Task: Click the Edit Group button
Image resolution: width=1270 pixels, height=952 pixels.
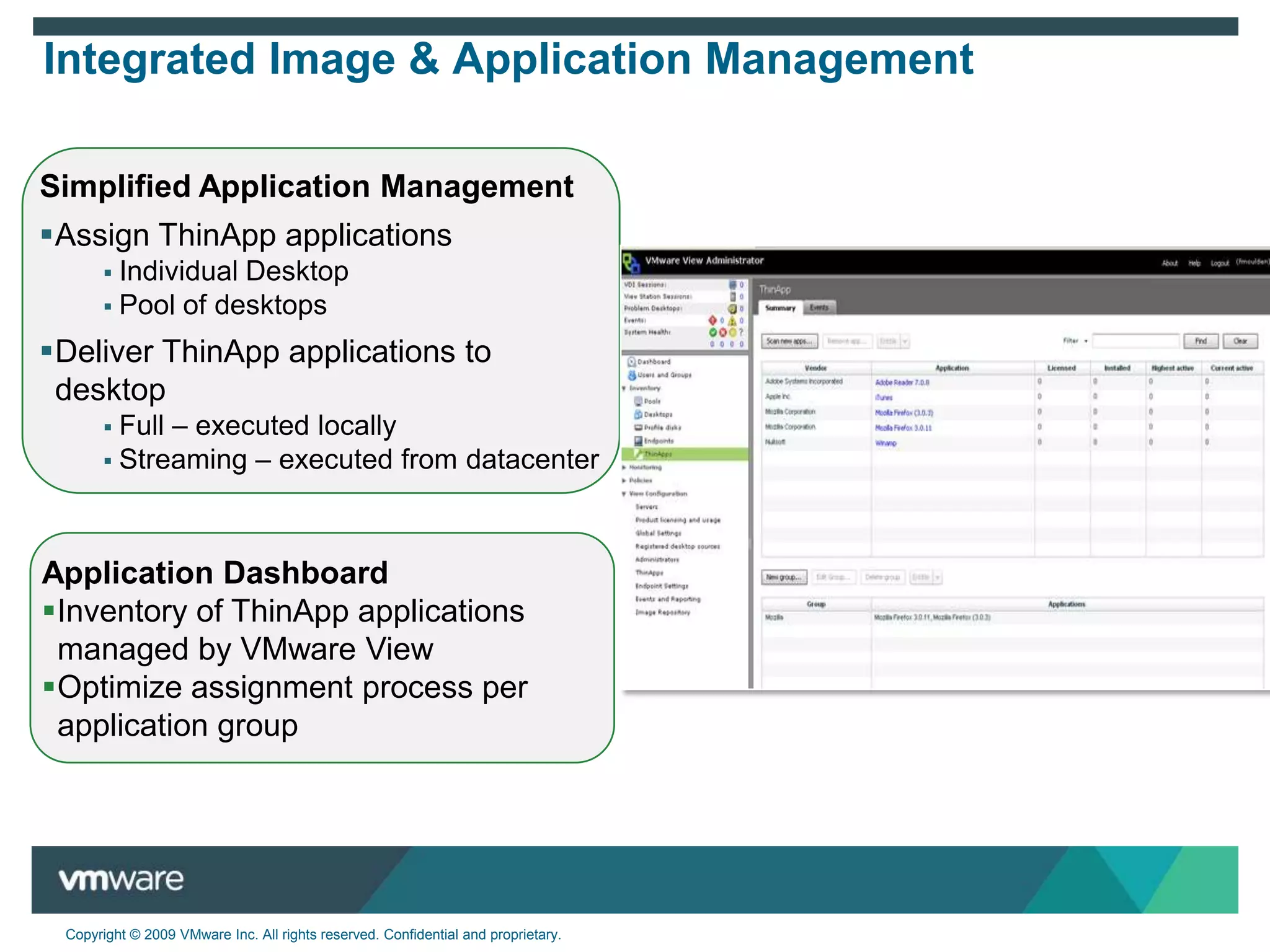Action: click(834, 578)
